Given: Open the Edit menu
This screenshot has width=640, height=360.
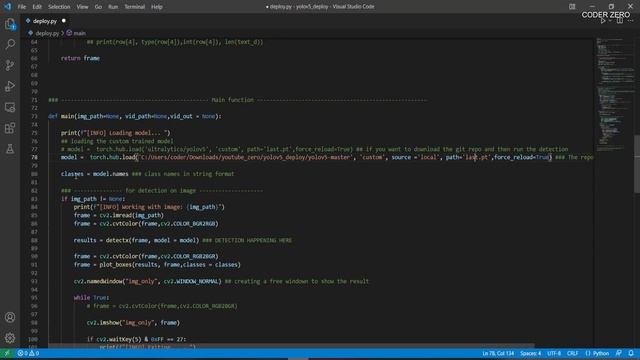Looking at the screenshot, I should [37, 7].
